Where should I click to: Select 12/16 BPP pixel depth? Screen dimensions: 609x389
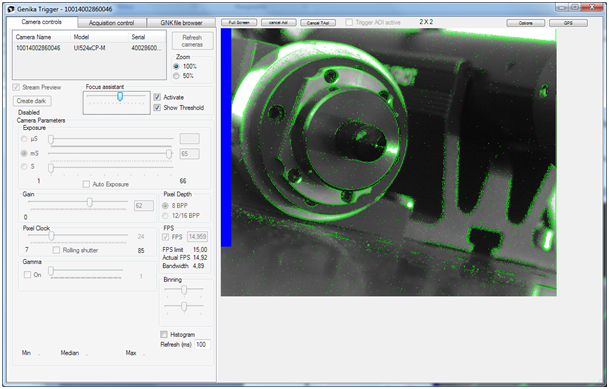(165, 215)
